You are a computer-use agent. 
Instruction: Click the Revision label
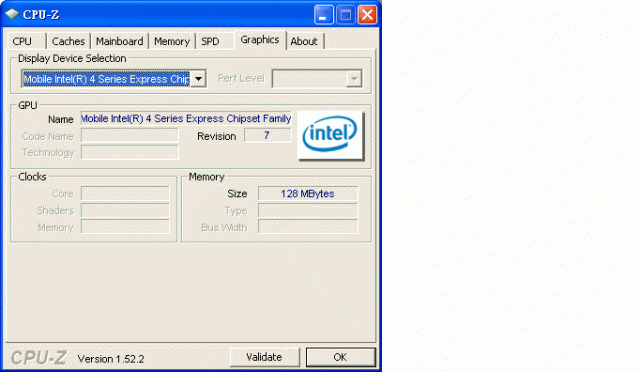pyautogui.click(x=217, y=136)
